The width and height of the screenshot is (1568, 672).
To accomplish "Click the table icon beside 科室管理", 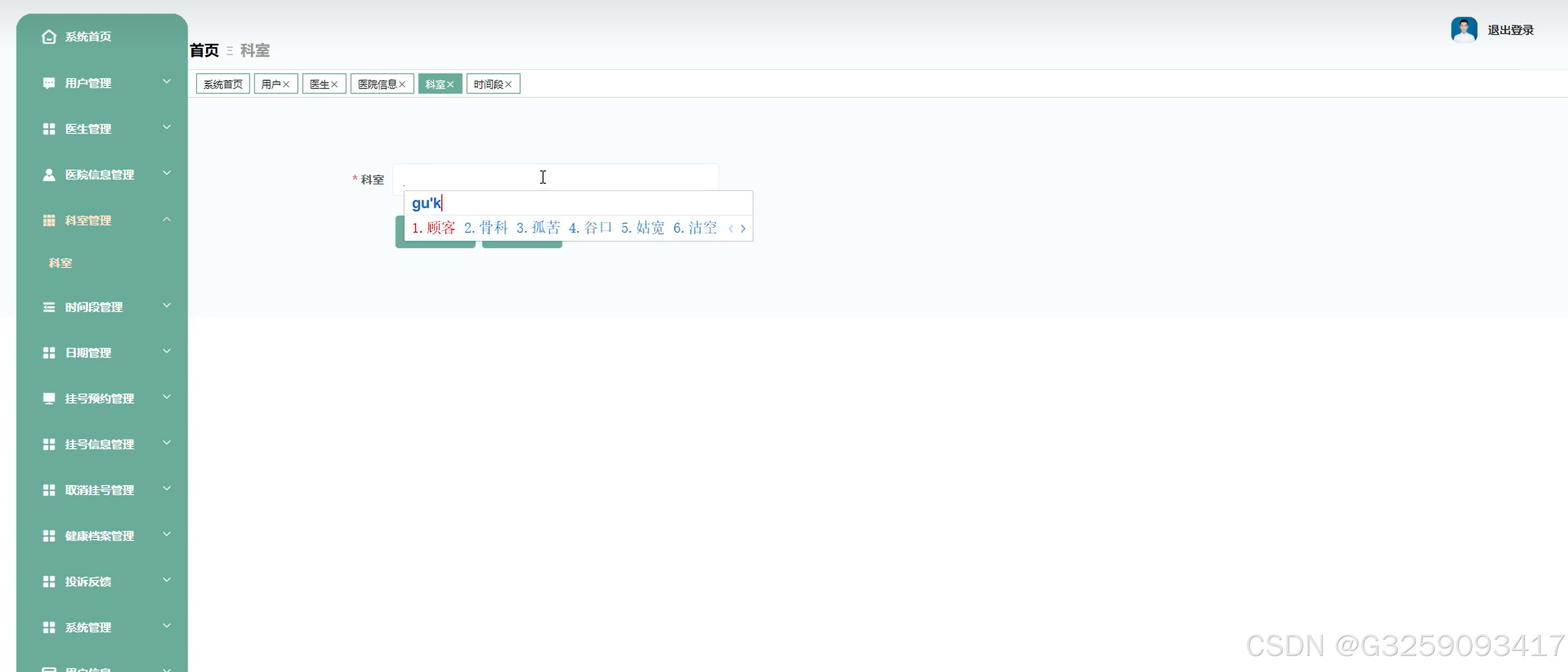I will [49, 220].
